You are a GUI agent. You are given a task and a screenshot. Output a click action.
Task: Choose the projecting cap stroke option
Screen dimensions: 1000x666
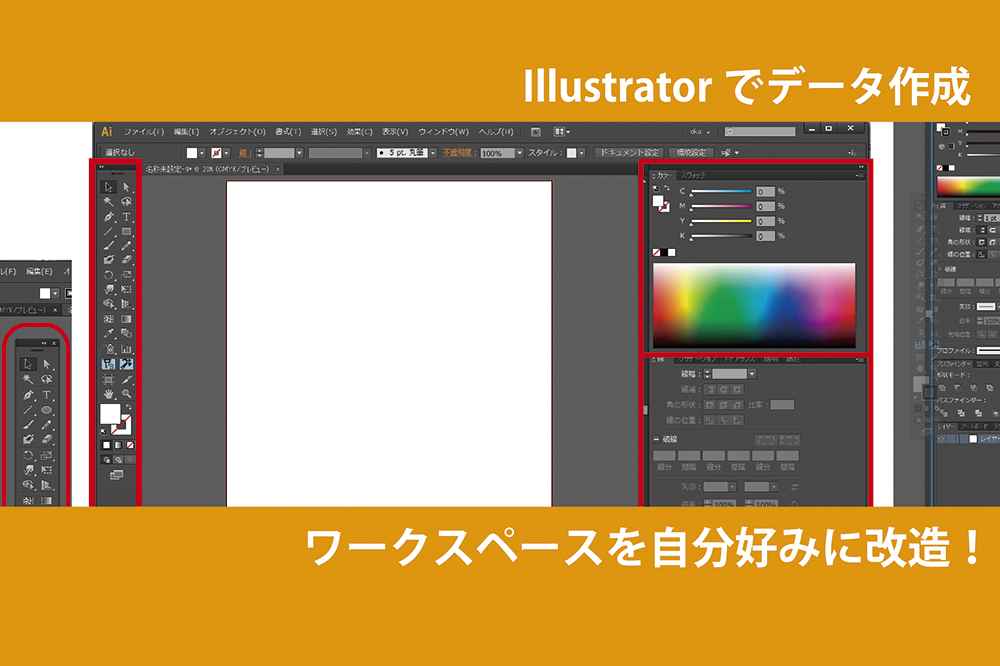pyautogui.click(x=737, y=389)
